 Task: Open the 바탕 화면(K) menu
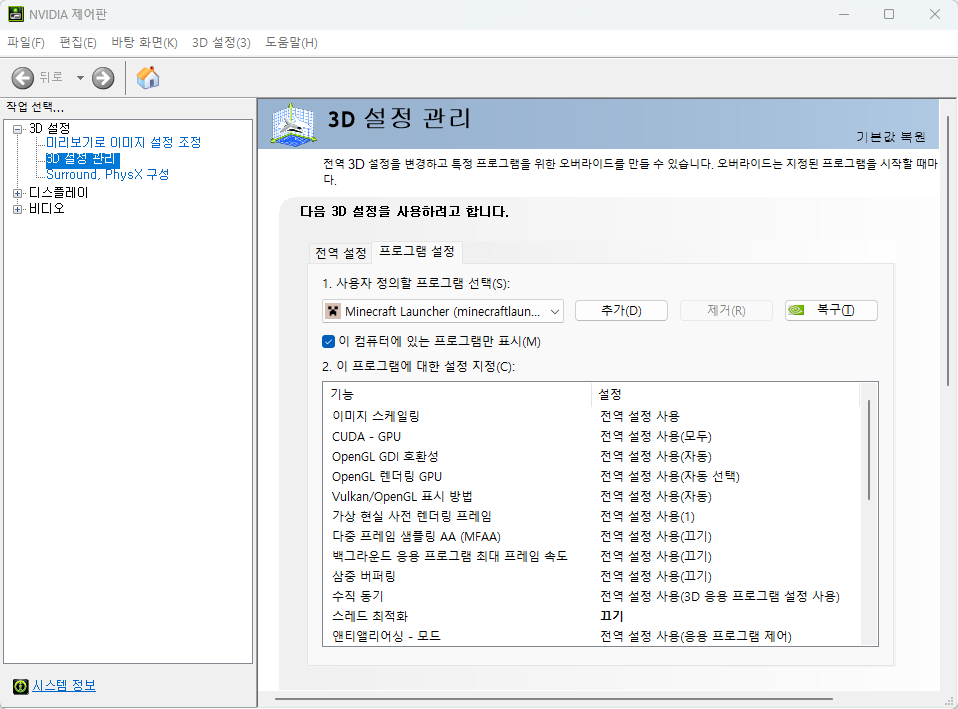click(x=144, y=43)
